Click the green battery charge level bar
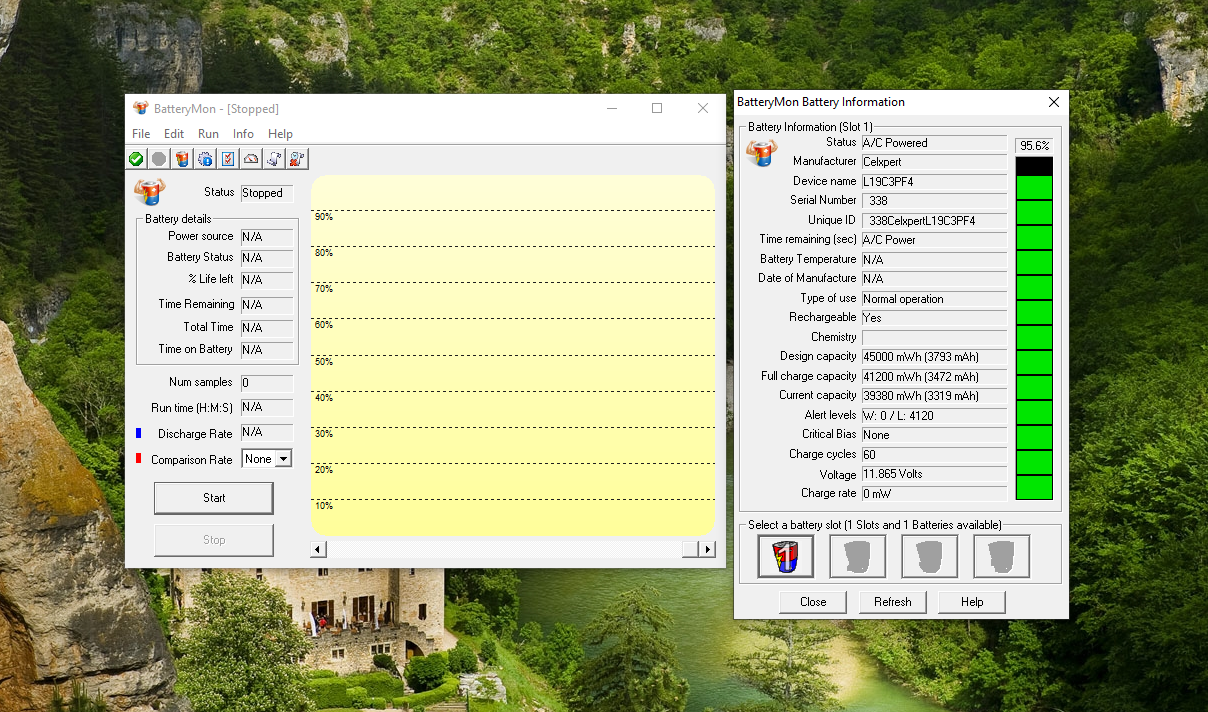 pyautogui.click(x=1034, y=337)
